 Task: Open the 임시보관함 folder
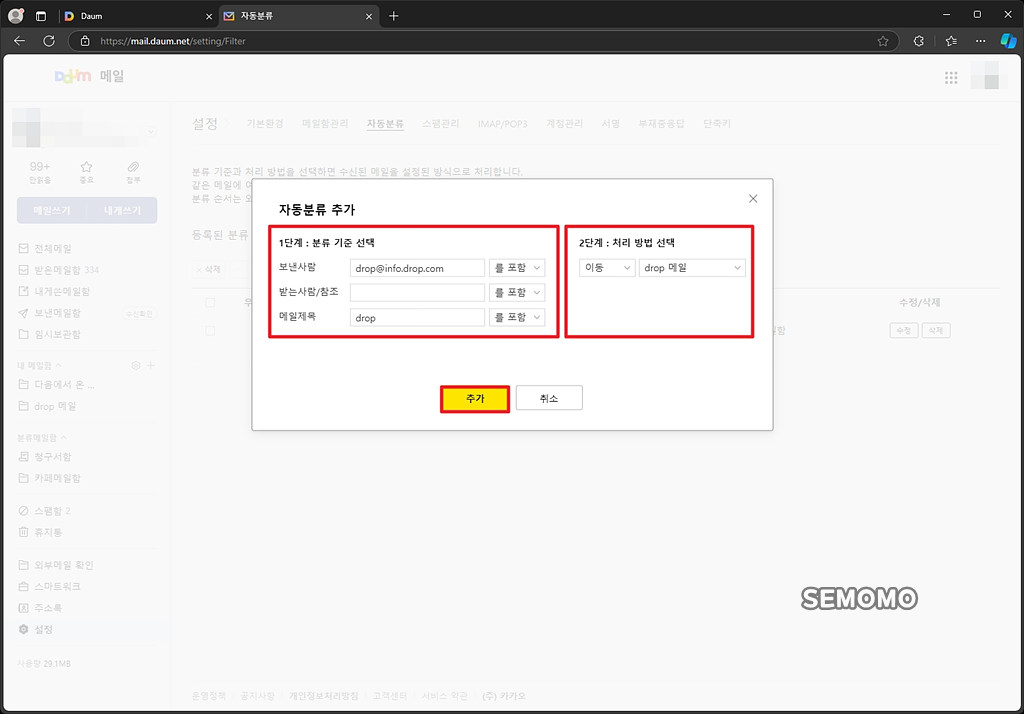(x=50, y=334)
